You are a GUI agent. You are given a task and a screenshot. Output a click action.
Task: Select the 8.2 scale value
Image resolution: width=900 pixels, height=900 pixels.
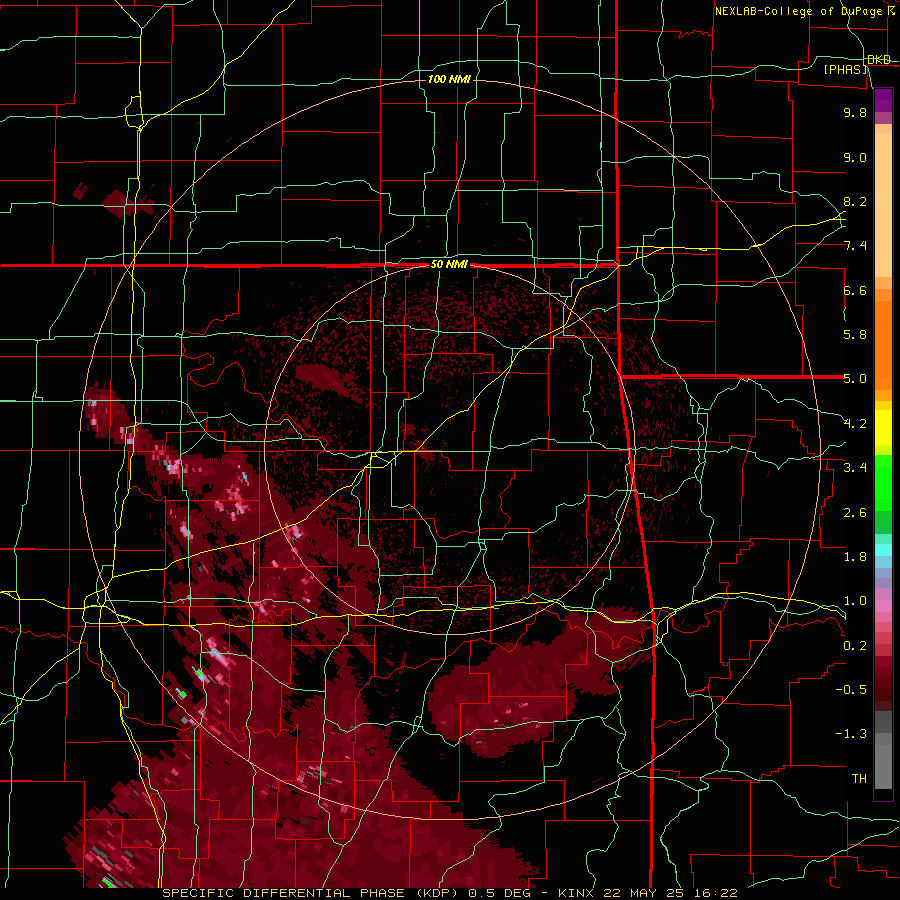click(855, 201)
